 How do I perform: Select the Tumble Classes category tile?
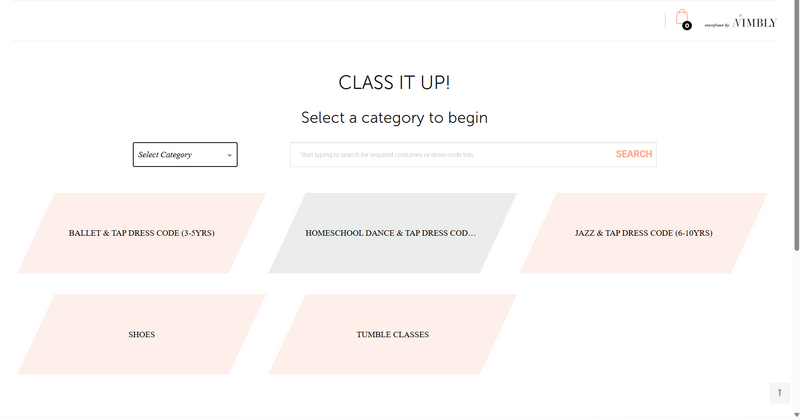click(x=391, y=334)
